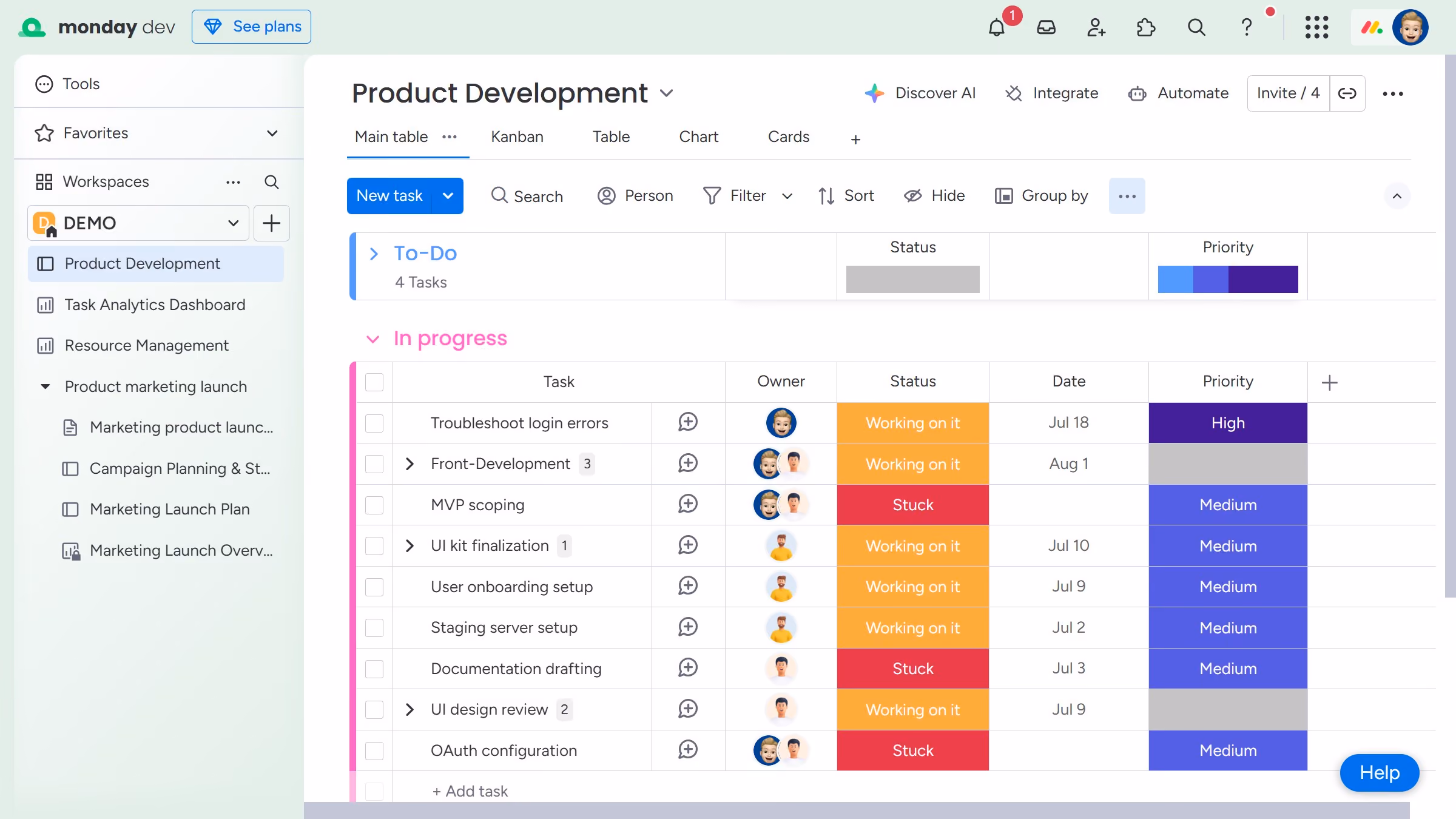Expand Front-Development subitems
The width and height of the screenshot is (1456, 819).
(x=409, y=464)
